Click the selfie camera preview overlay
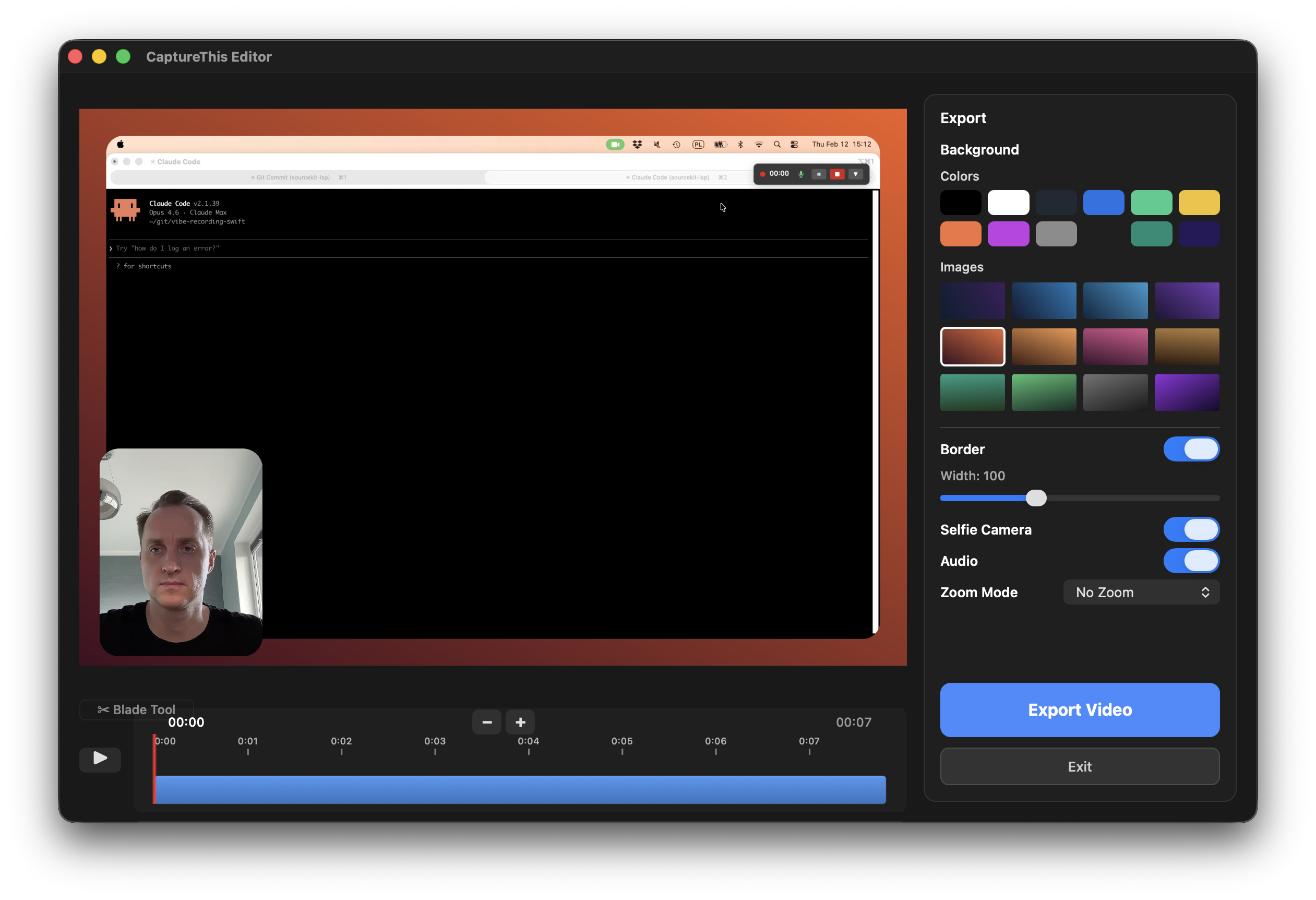Screen dimensions: 1316x900 tap(181, 552)
